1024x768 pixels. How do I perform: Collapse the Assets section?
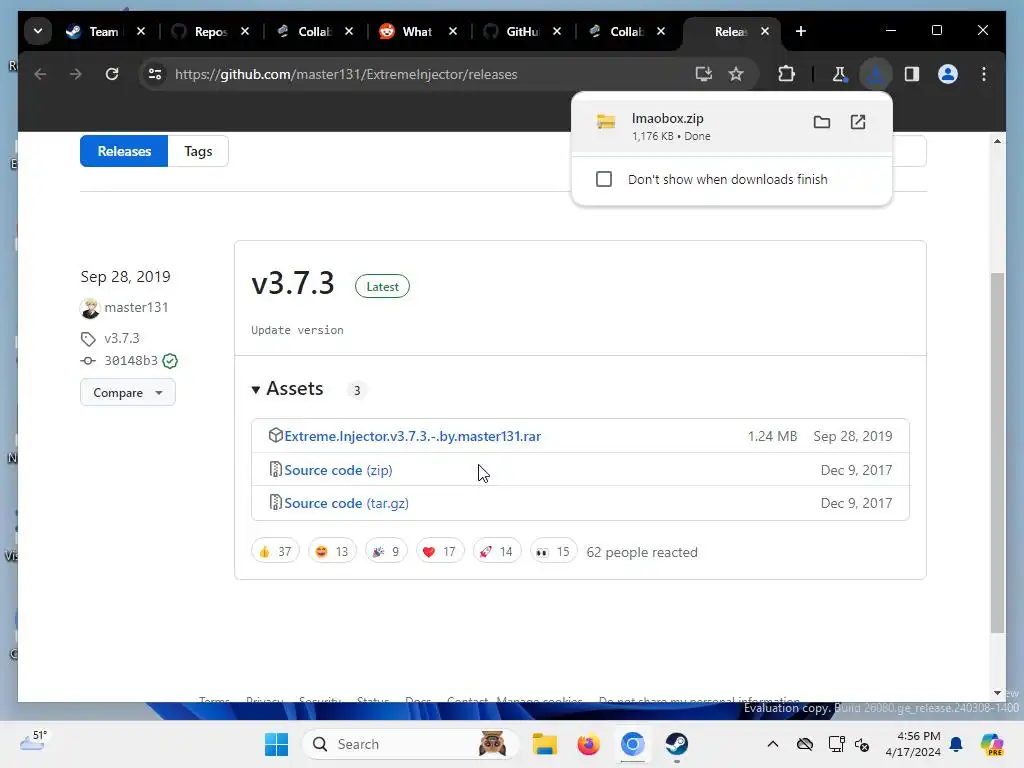tap(287, 389)
